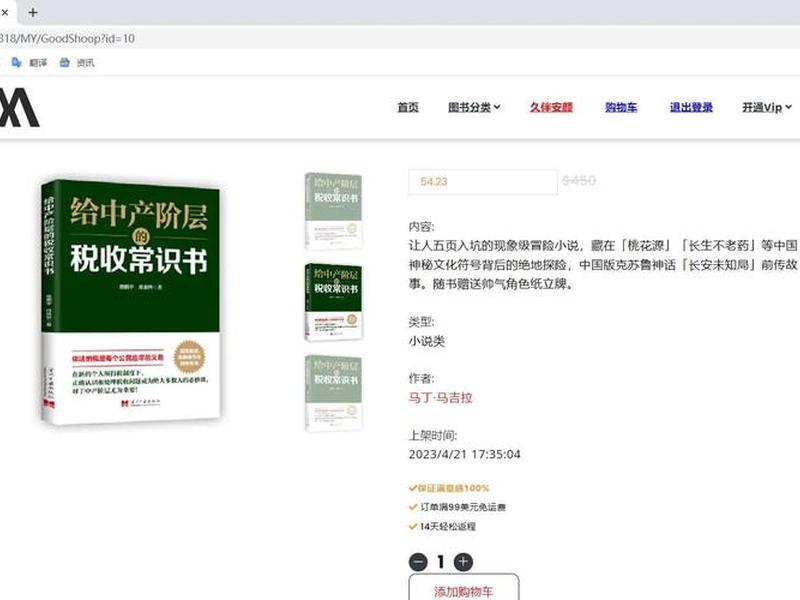Click the price field showing 54.23
This screenshot has height=600, width=800.
click(x=483, y=182)
